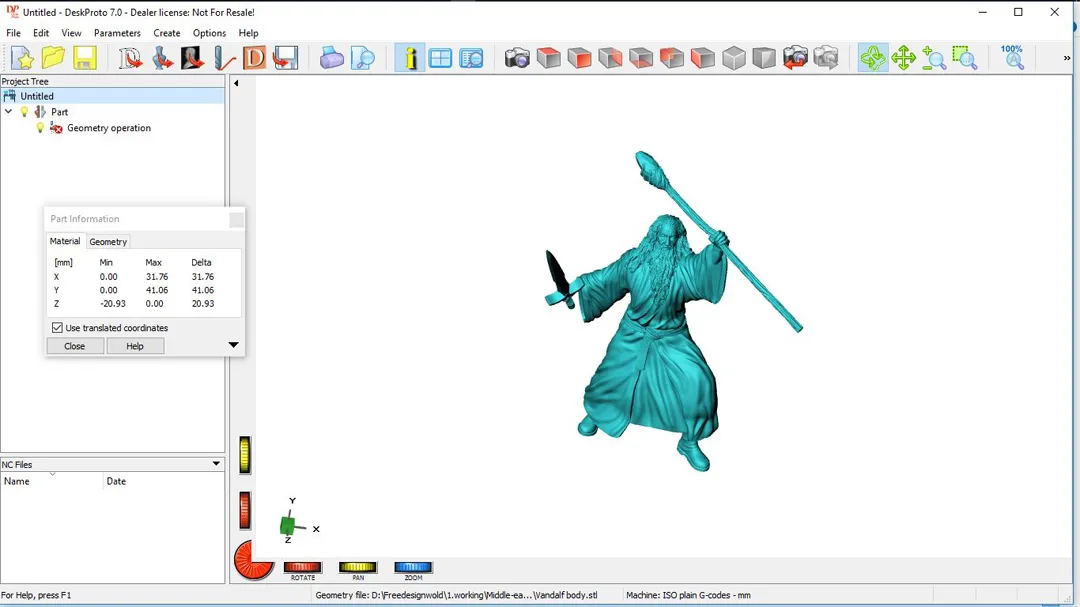Create a new project with the star document icon
Screen dimensions: 1080x607
coord(22,58)
